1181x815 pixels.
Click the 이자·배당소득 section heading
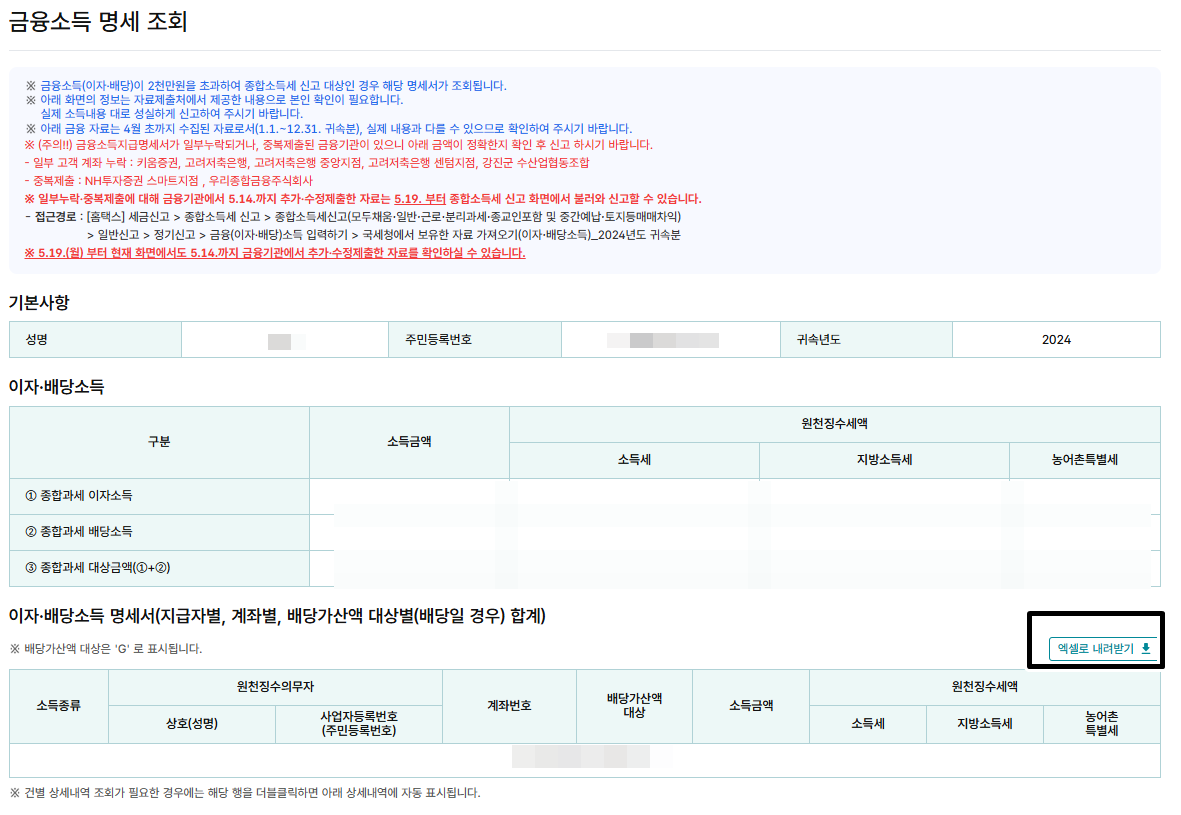tap(56, 387)
